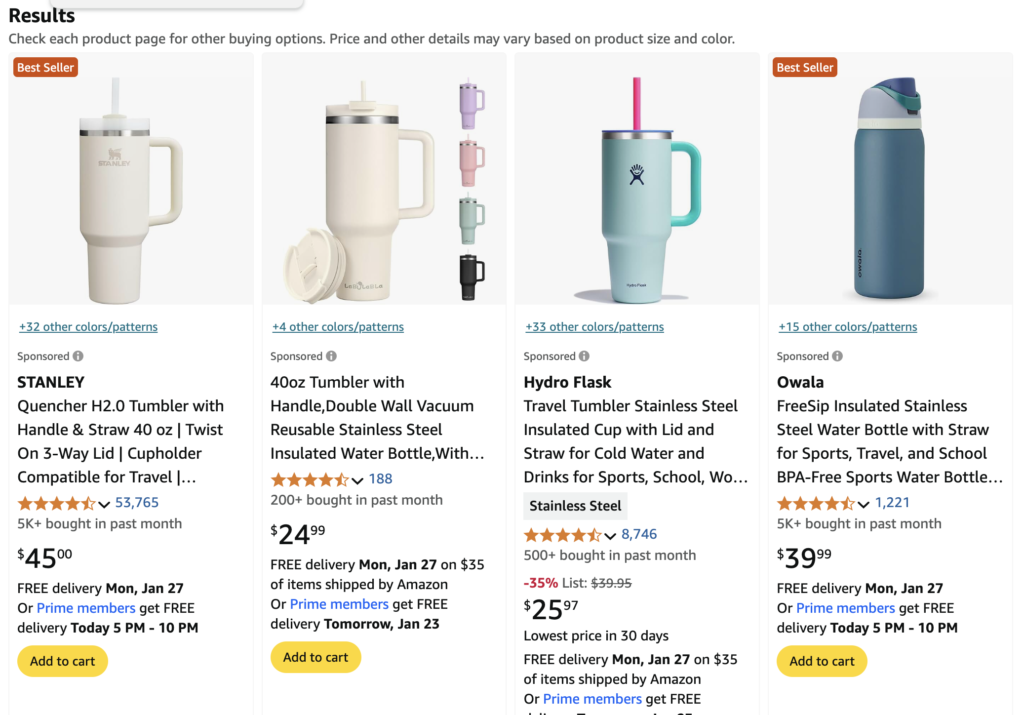Click the Hydro Flask star rating icons
The image size is (1024, 715).
563,535
